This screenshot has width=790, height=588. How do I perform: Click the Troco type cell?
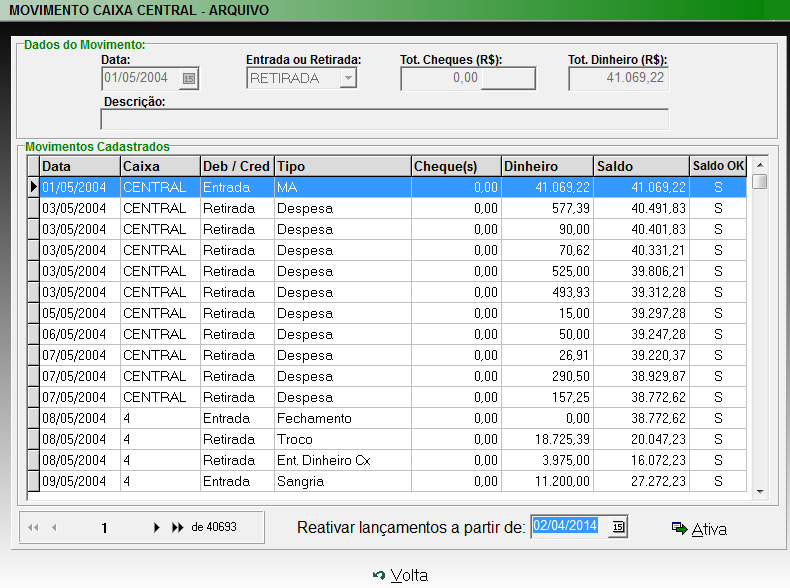click(343, 439)
